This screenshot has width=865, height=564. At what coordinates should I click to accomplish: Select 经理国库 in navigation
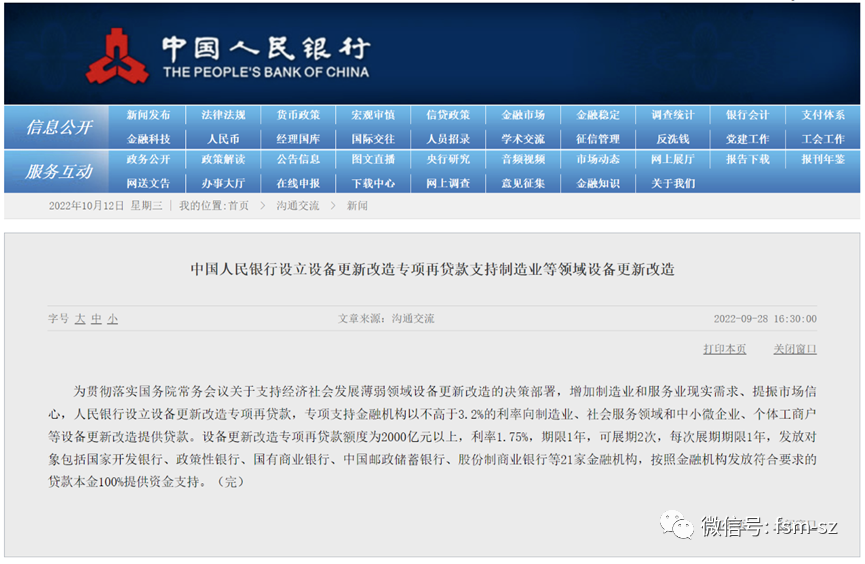(298, 139)
